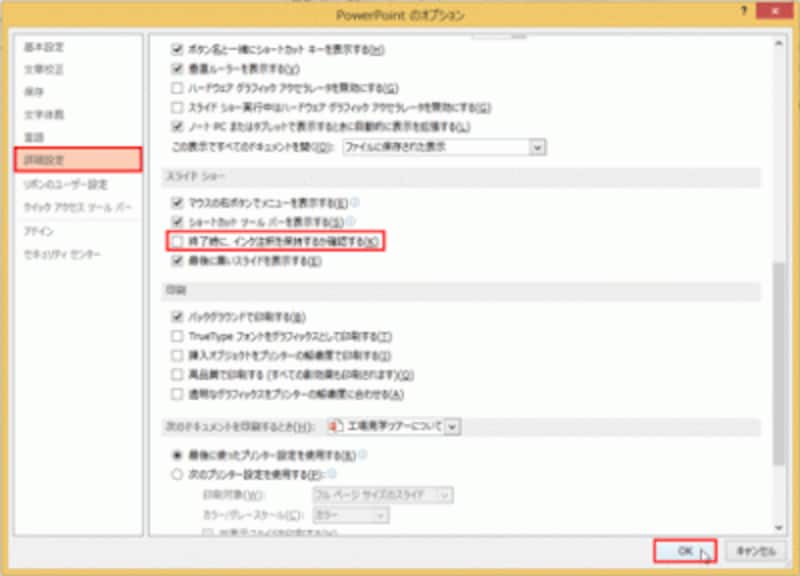Toggle ボタン名と一緒にショートカット キーを表示する checkbox
The height and width of the screenshot is (576, 800).
coord(177,49)
